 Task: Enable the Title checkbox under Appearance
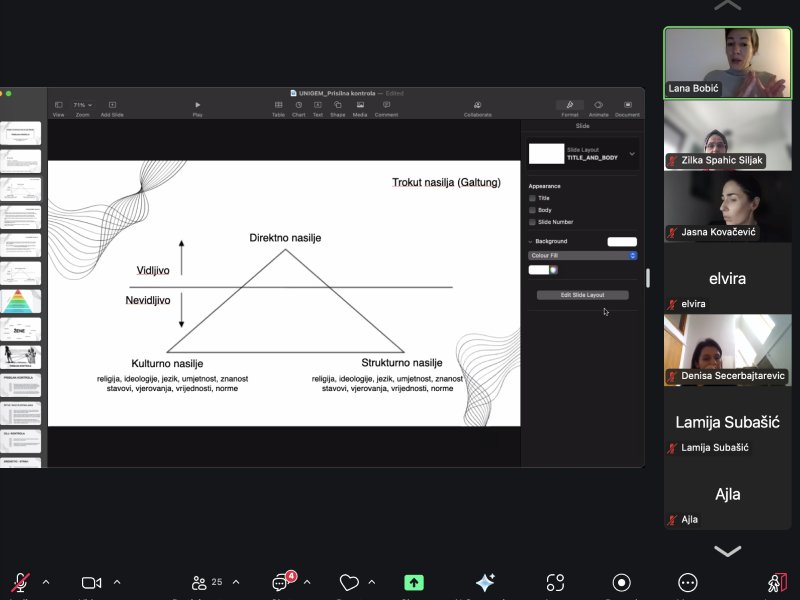pos(532,198)
